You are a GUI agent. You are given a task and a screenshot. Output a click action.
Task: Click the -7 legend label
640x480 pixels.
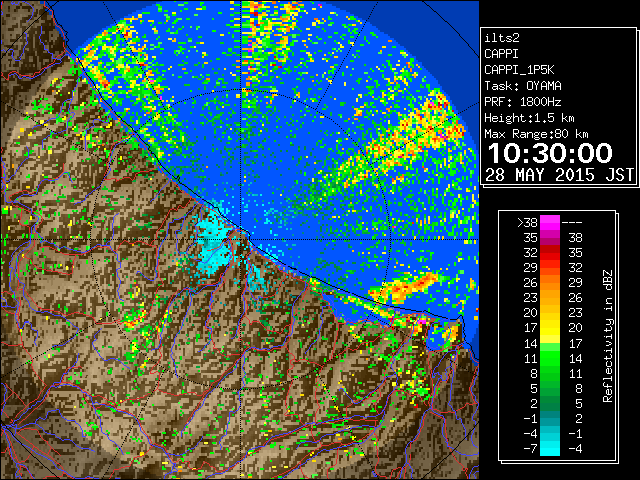pos(530,449)
